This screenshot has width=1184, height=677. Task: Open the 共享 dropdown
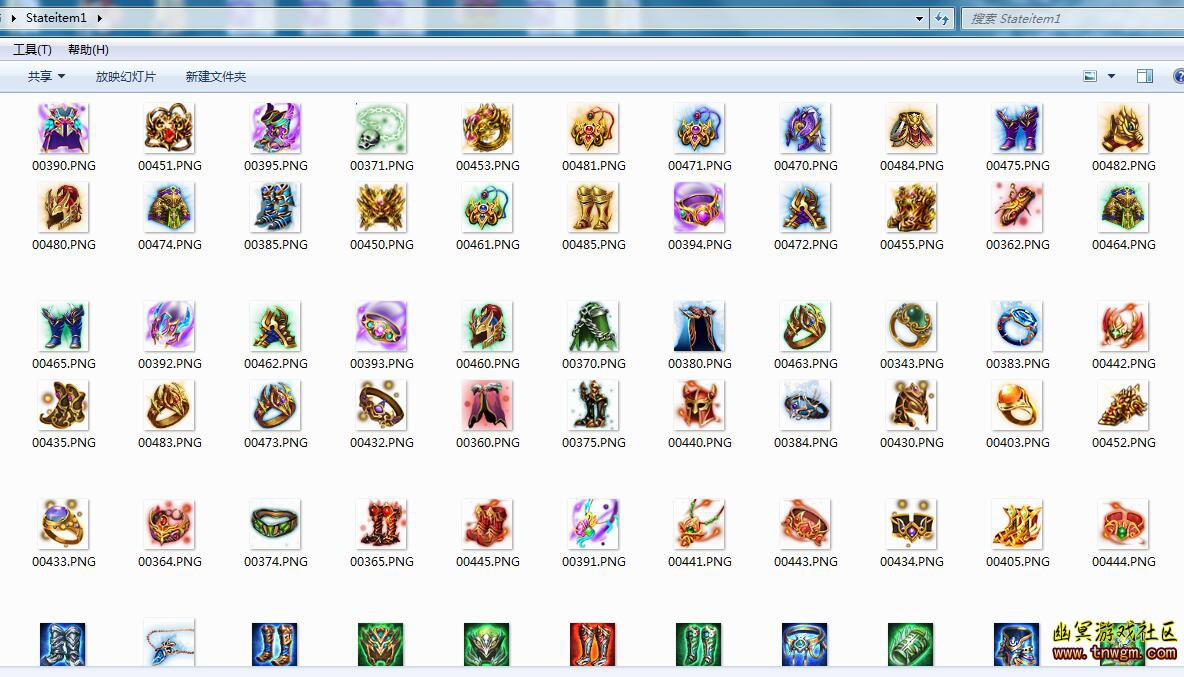tap(46, 76)
